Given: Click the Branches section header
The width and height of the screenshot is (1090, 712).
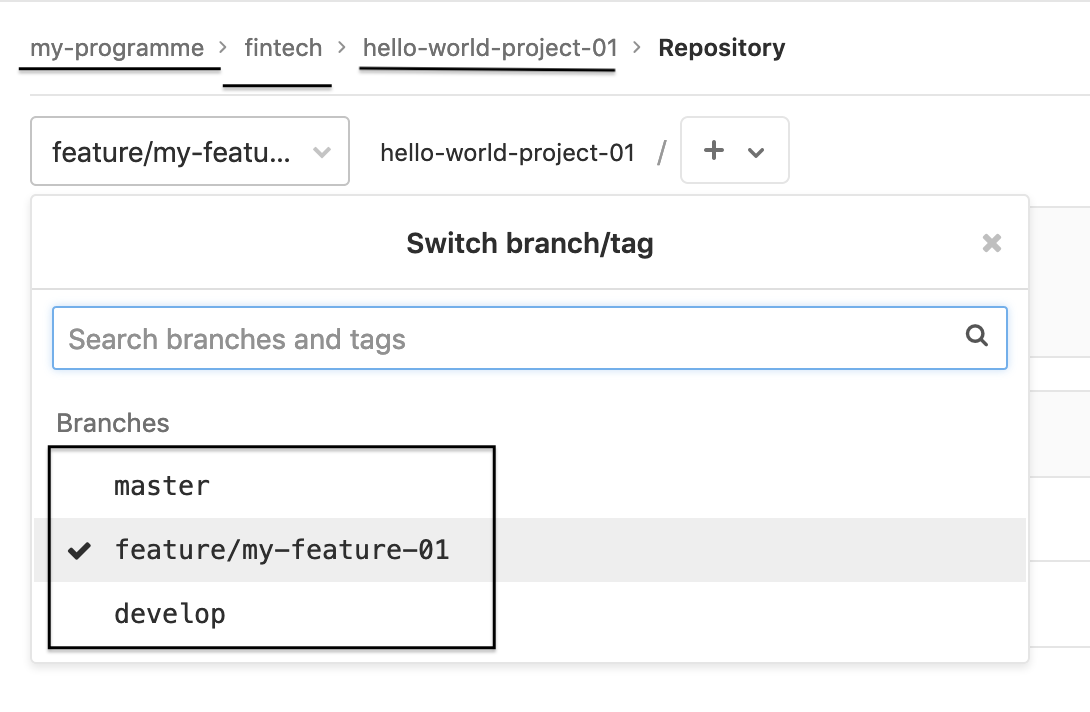Looking at the screenshot, I should tap(113, 423).
